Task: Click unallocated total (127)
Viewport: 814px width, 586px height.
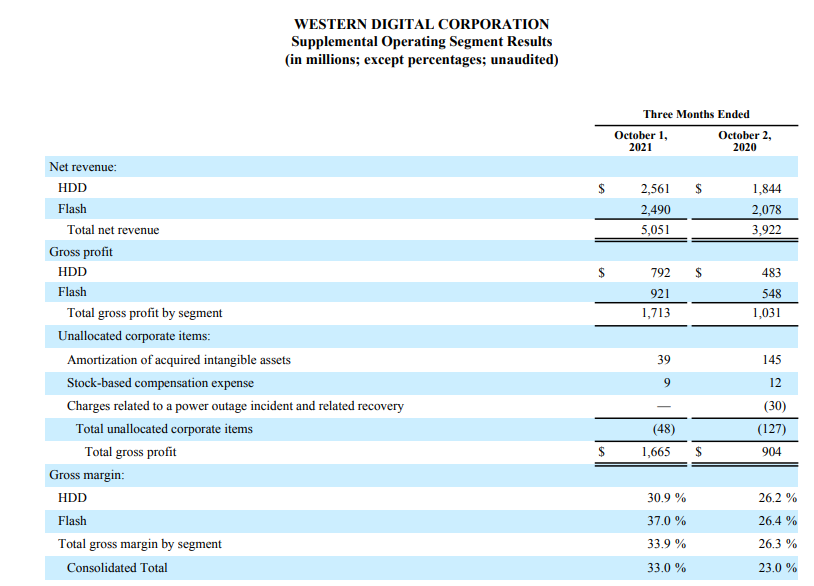Action: 771,429
